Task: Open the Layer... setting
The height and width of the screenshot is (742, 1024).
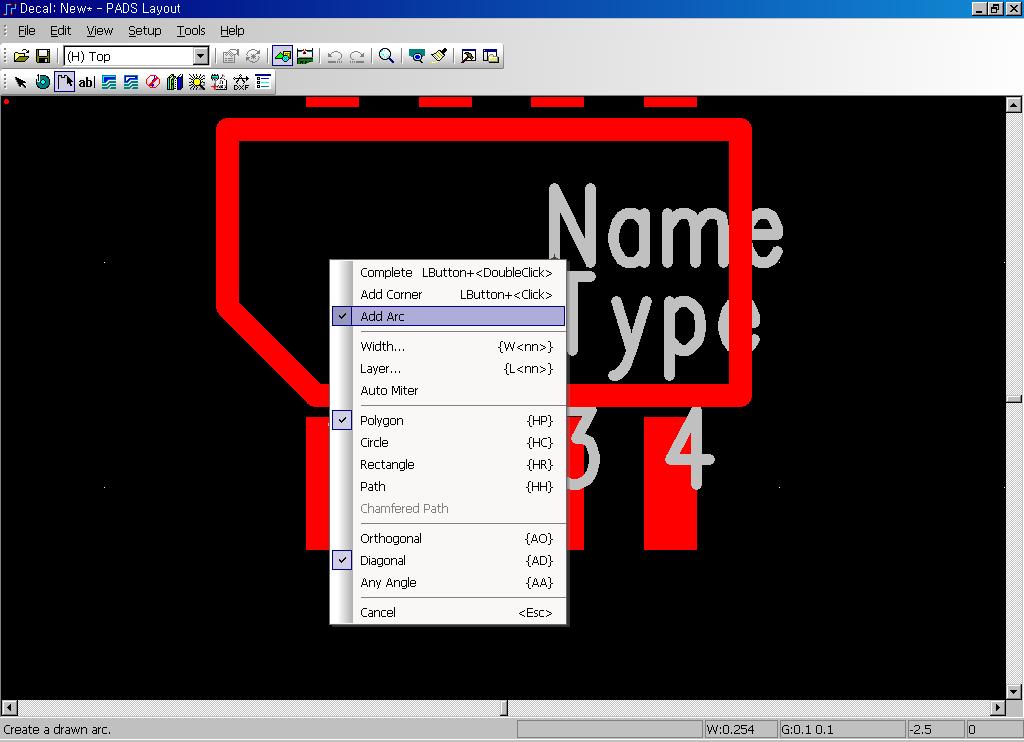Action: tap(448, 369)
